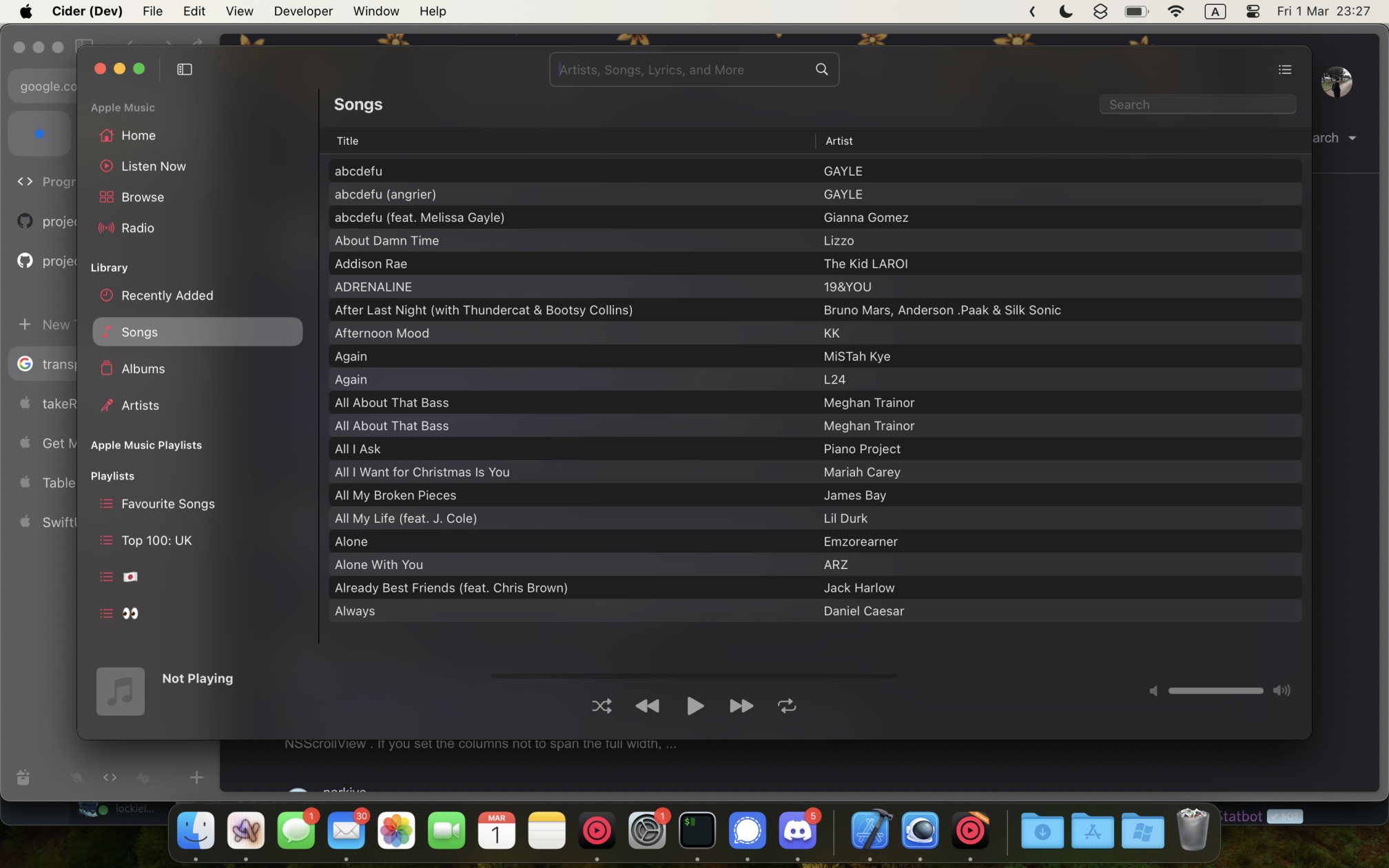
Task: Select the After Last Night song row
Action: (x=815, y=310)
